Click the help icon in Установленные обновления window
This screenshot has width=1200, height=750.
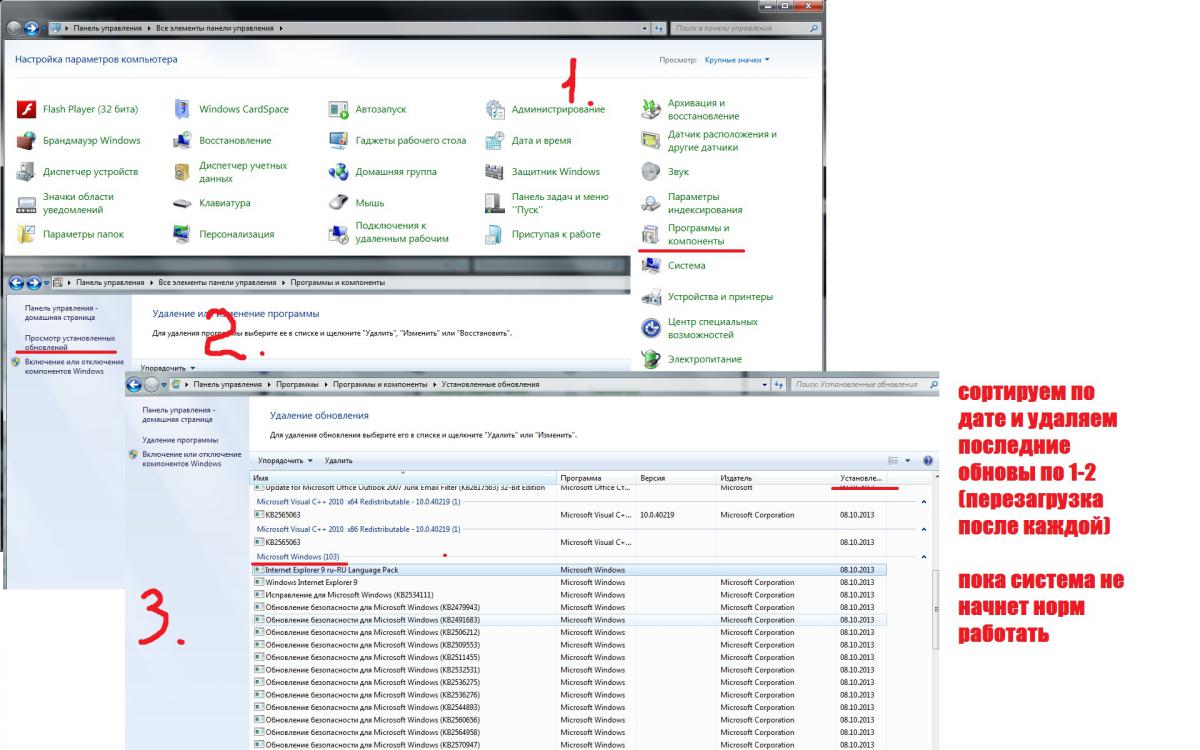pos(928,461)
